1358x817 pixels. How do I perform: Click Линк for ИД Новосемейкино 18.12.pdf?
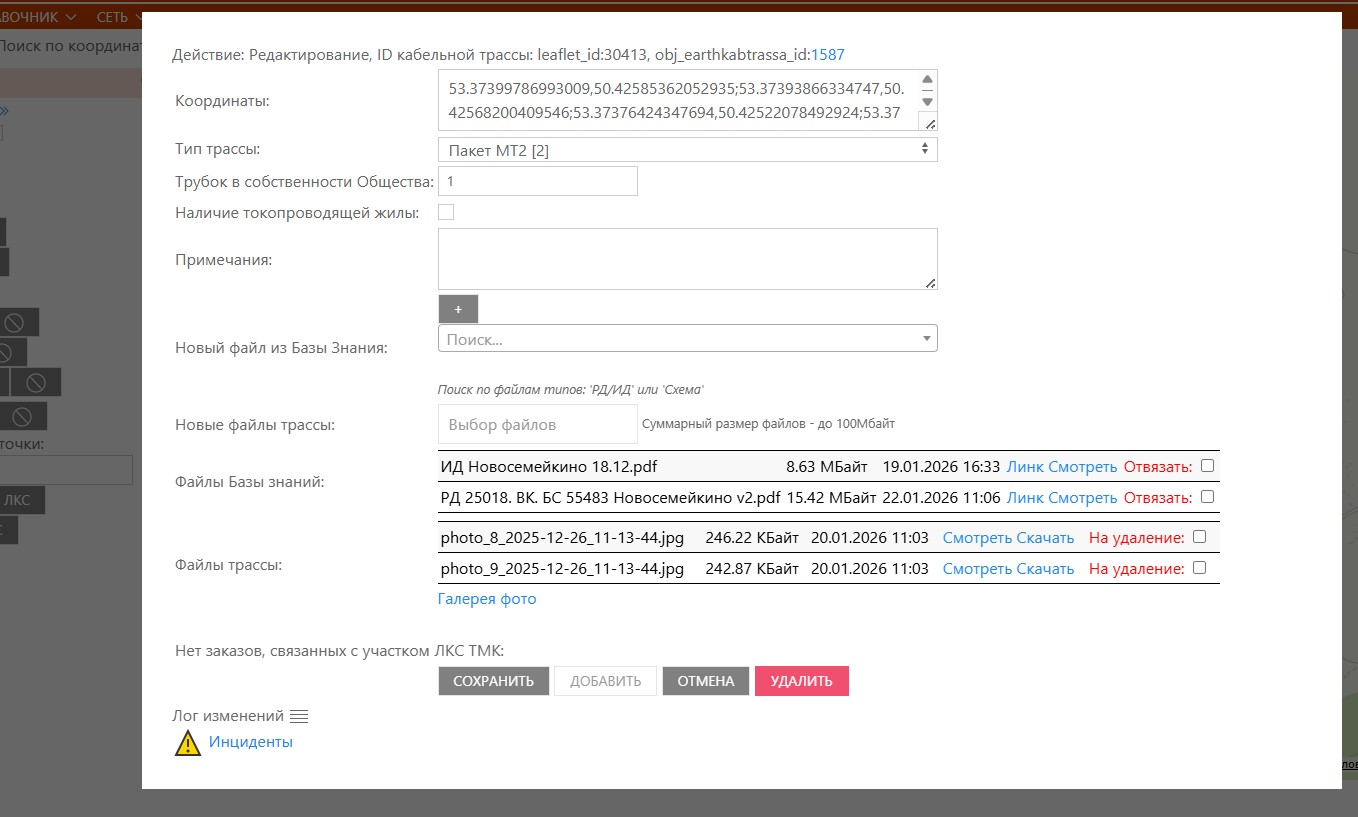1024,466
